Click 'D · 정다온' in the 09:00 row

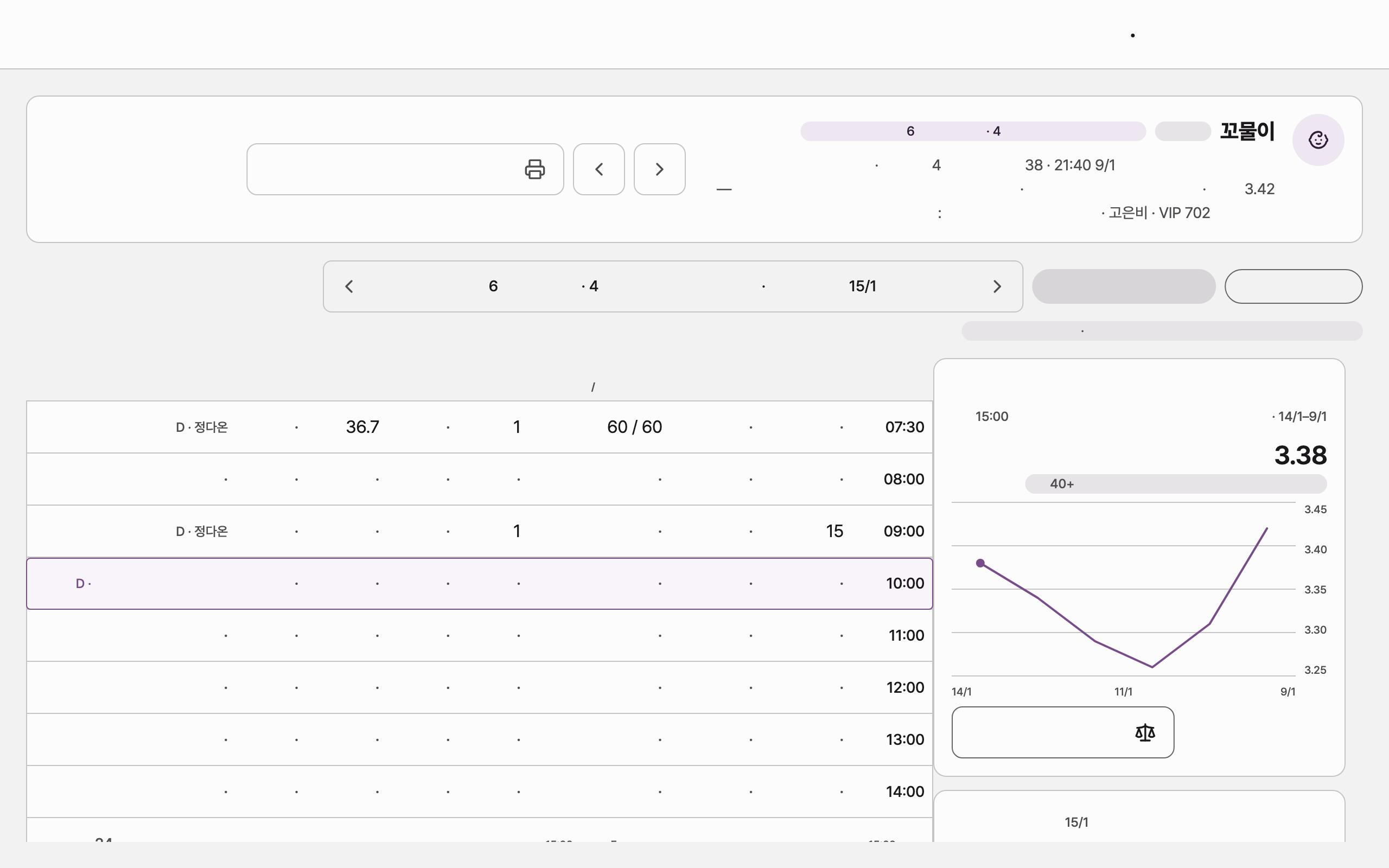point(201,532)
